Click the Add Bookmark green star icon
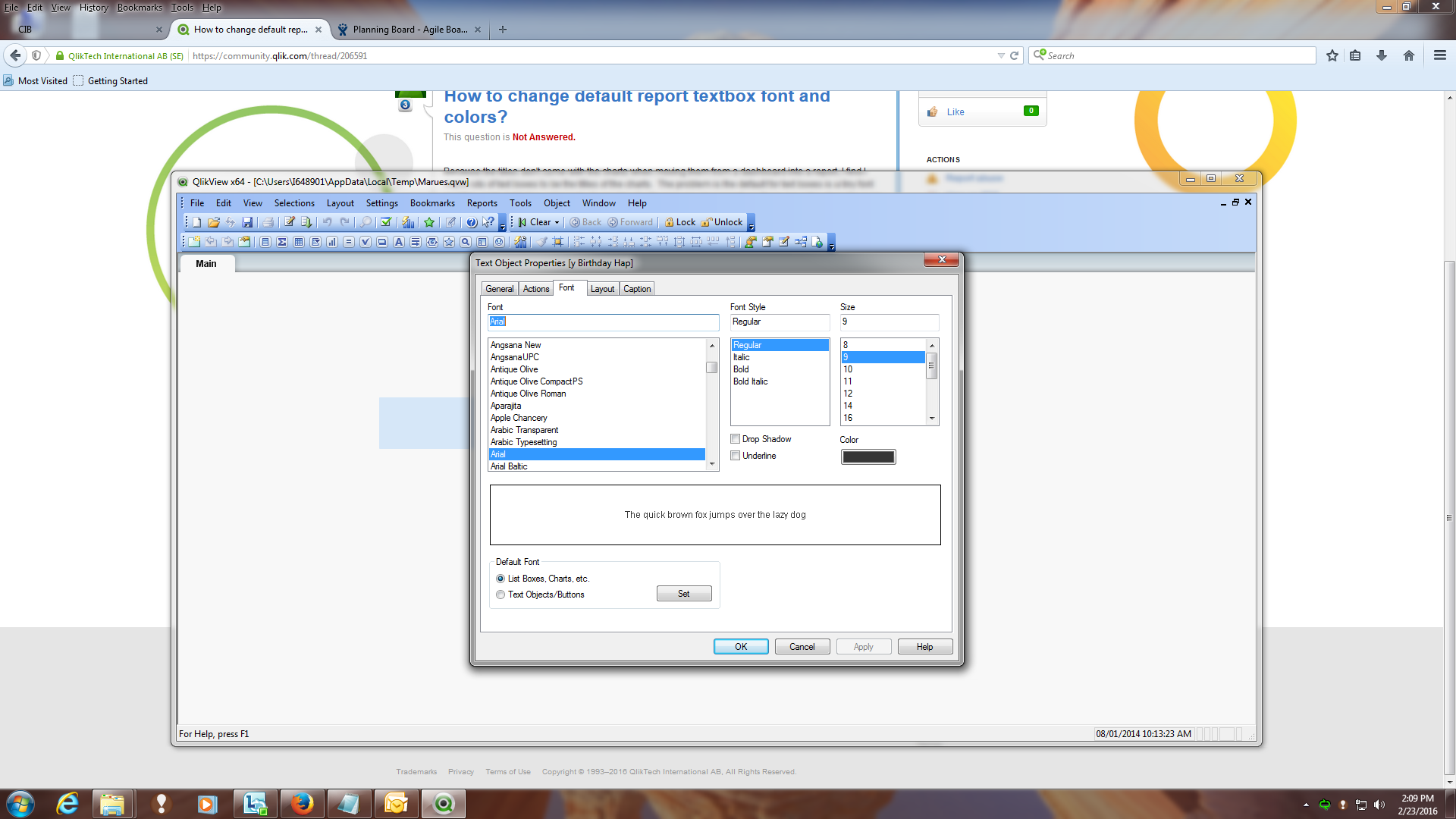 (429, 222)
